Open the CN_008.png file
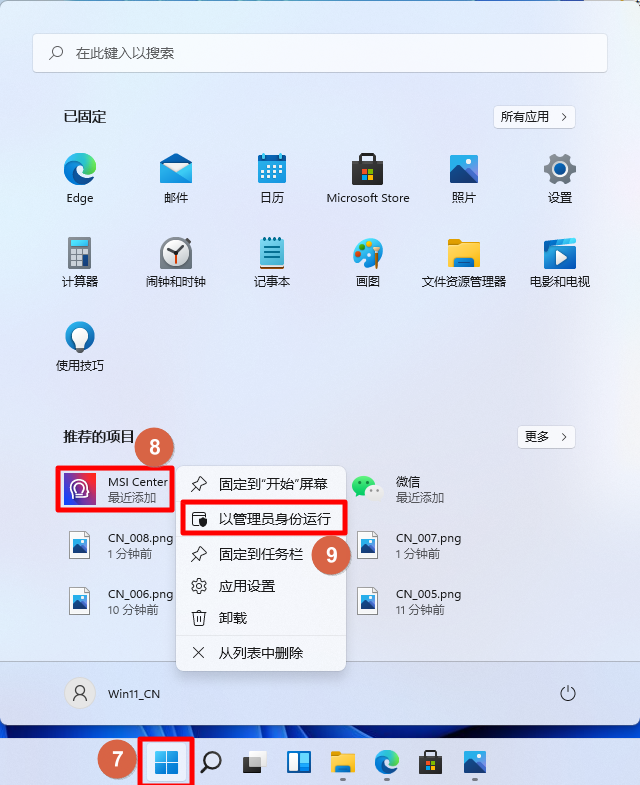 120,545
